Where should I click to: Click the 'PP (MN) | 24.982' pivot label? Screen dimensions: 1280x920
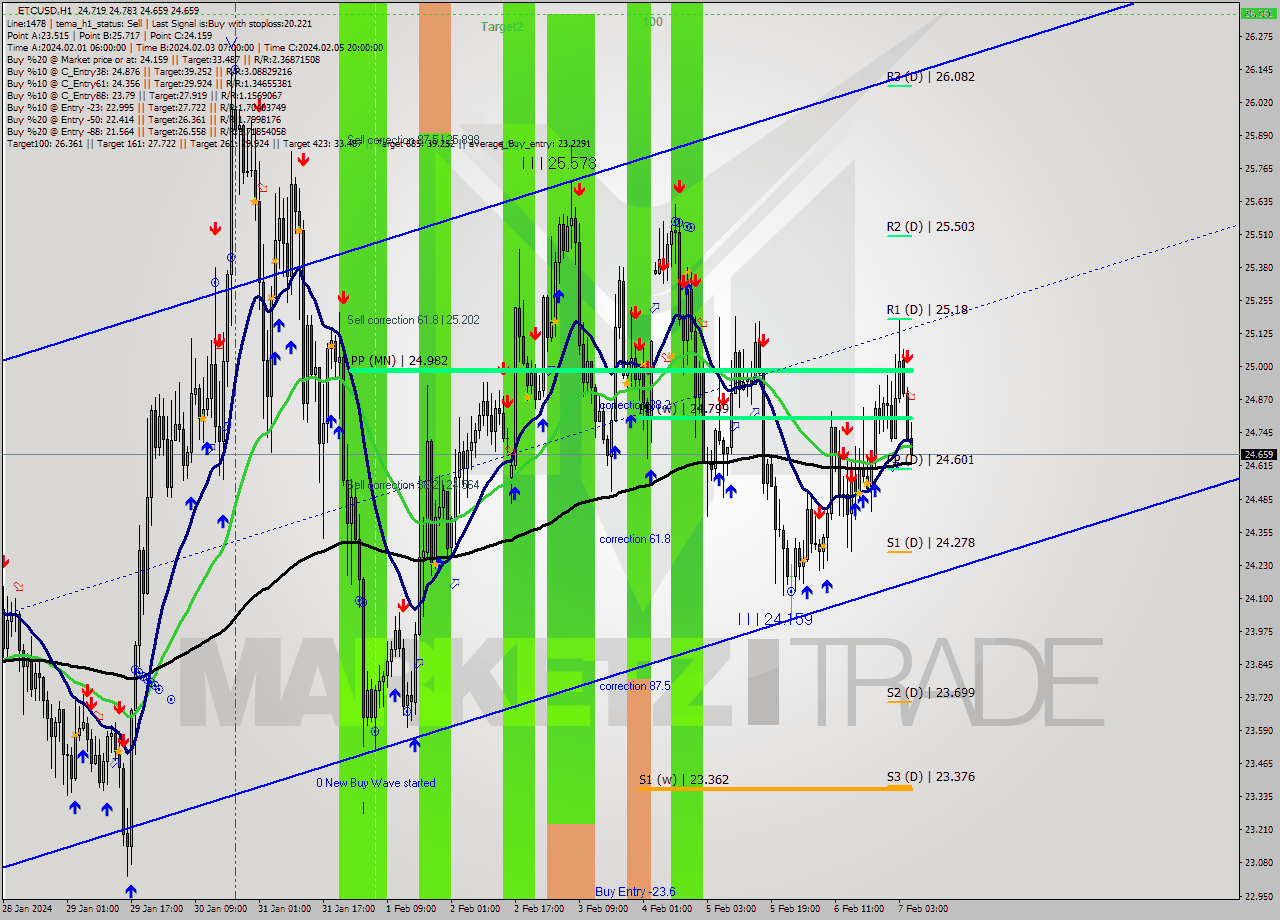(397, 360)
